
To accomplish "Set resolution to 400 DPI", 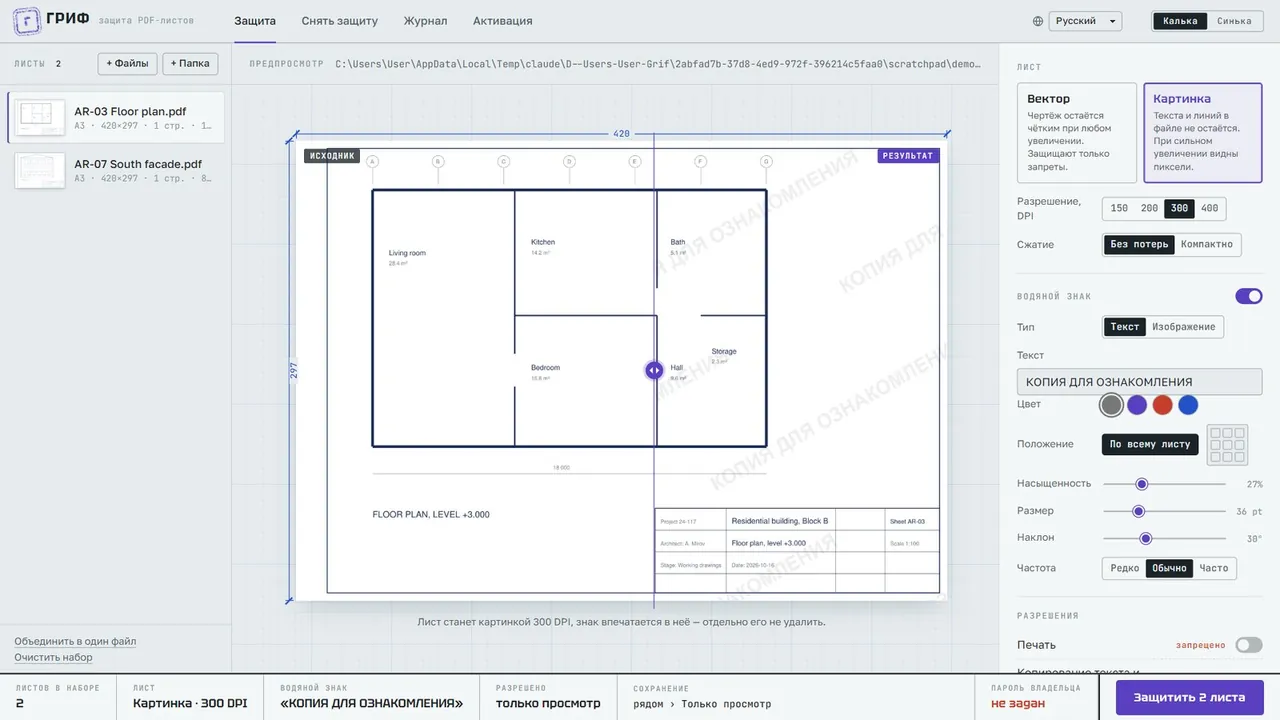I will tap(1210, 209).
